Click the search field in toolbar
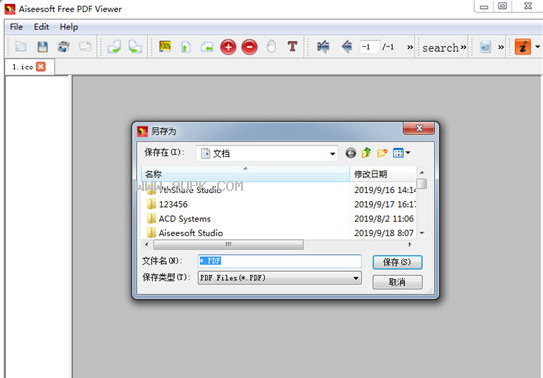The width and height of the screenshot is (543, 378). [440, 47]
